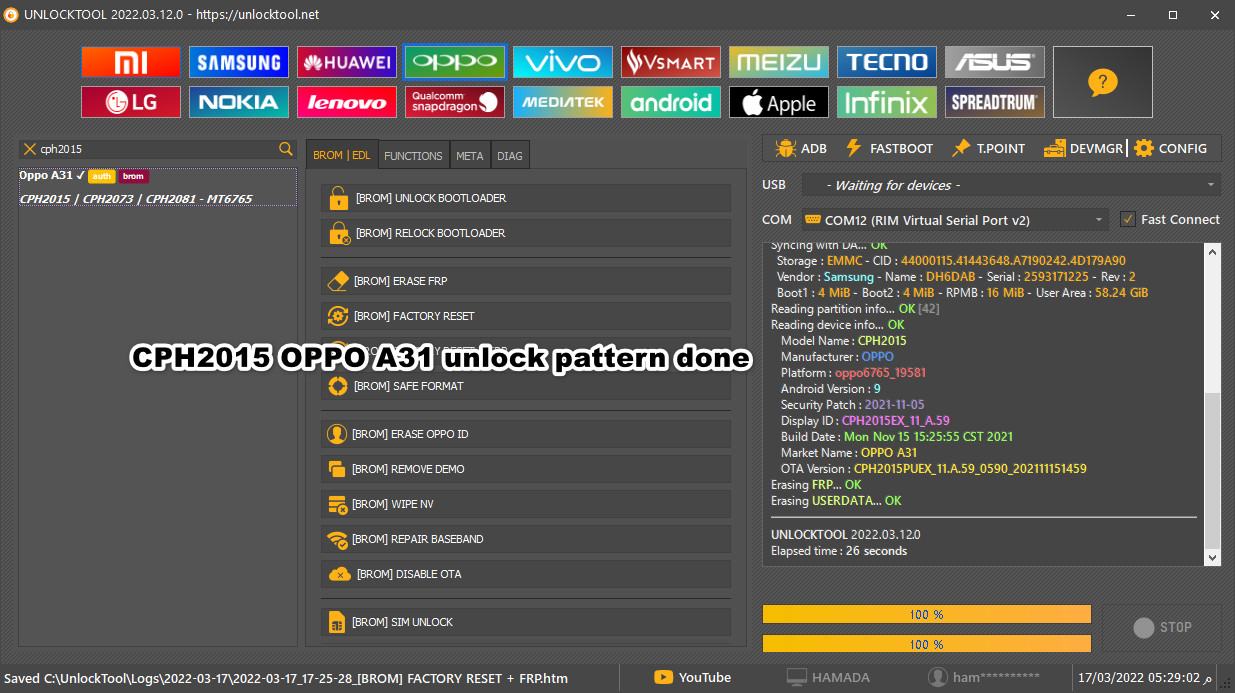
Task: Click the HAMADA computer name entry
Action: coord(828,677)
